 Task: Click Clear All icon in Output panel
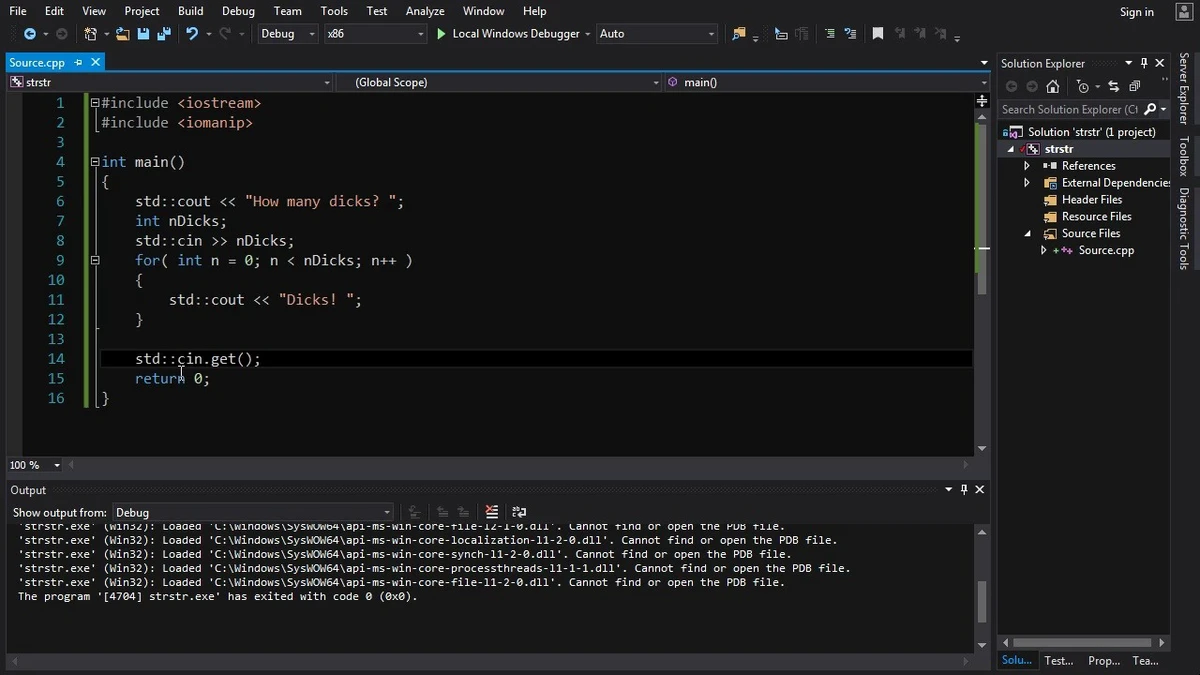point(491,512)
